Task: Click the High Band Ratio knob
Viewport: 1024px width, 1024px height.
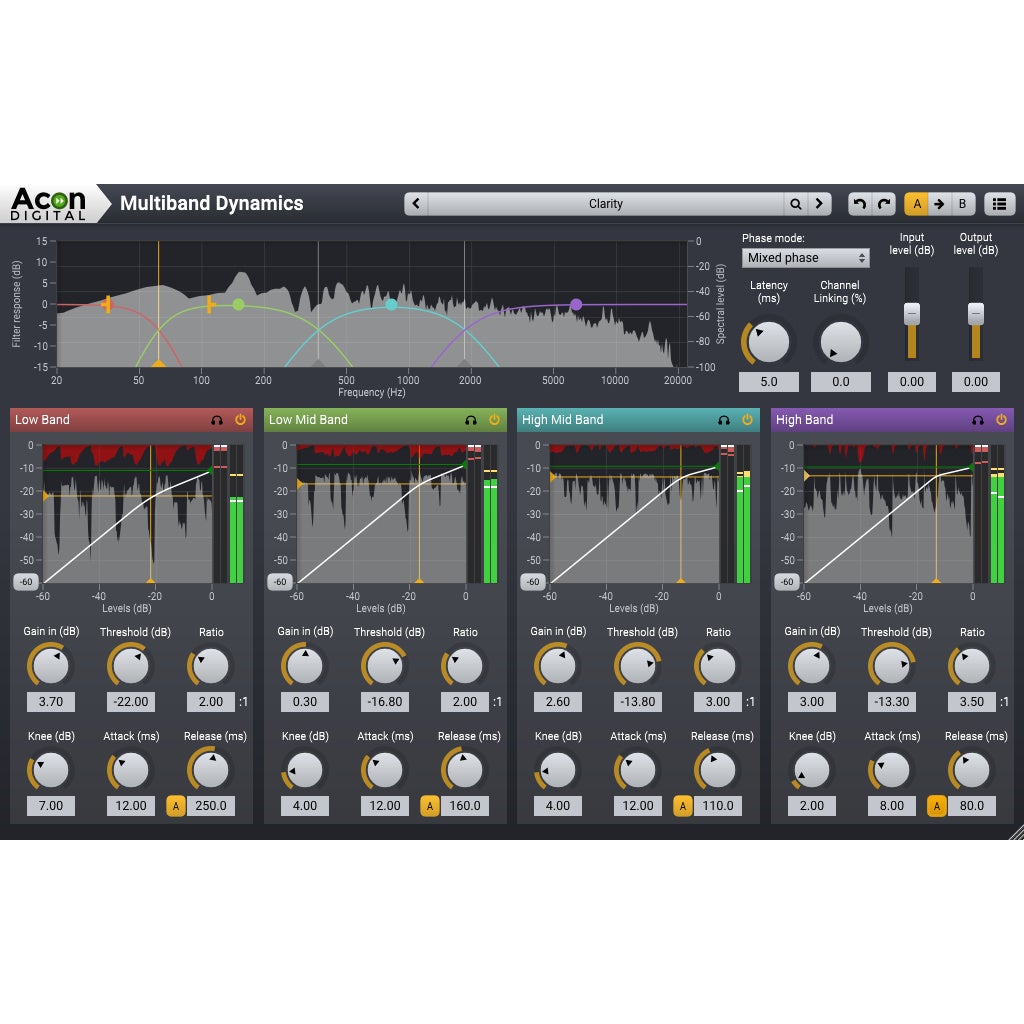Action: [x=972, y=666]
